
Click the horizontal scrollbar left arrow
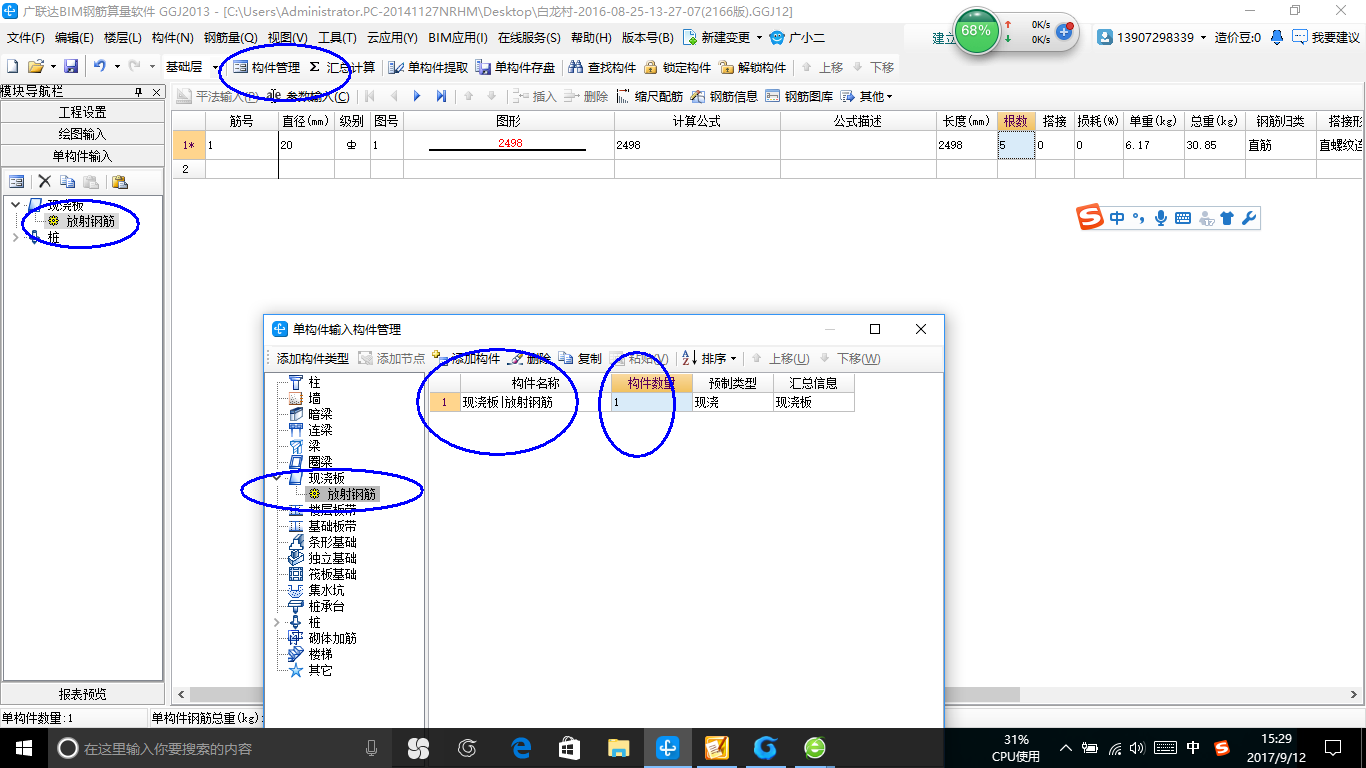181,694
